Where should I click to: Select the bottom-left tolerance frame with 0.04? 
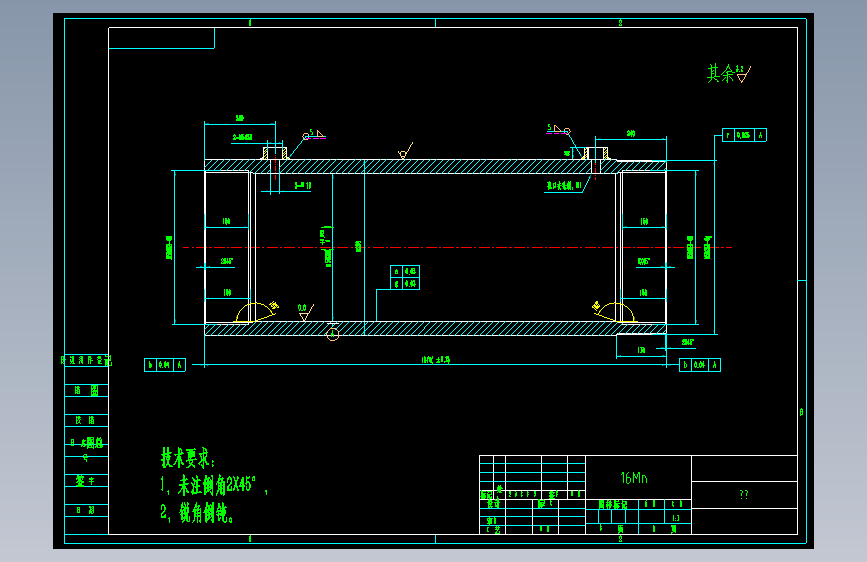tap(165, 365)
